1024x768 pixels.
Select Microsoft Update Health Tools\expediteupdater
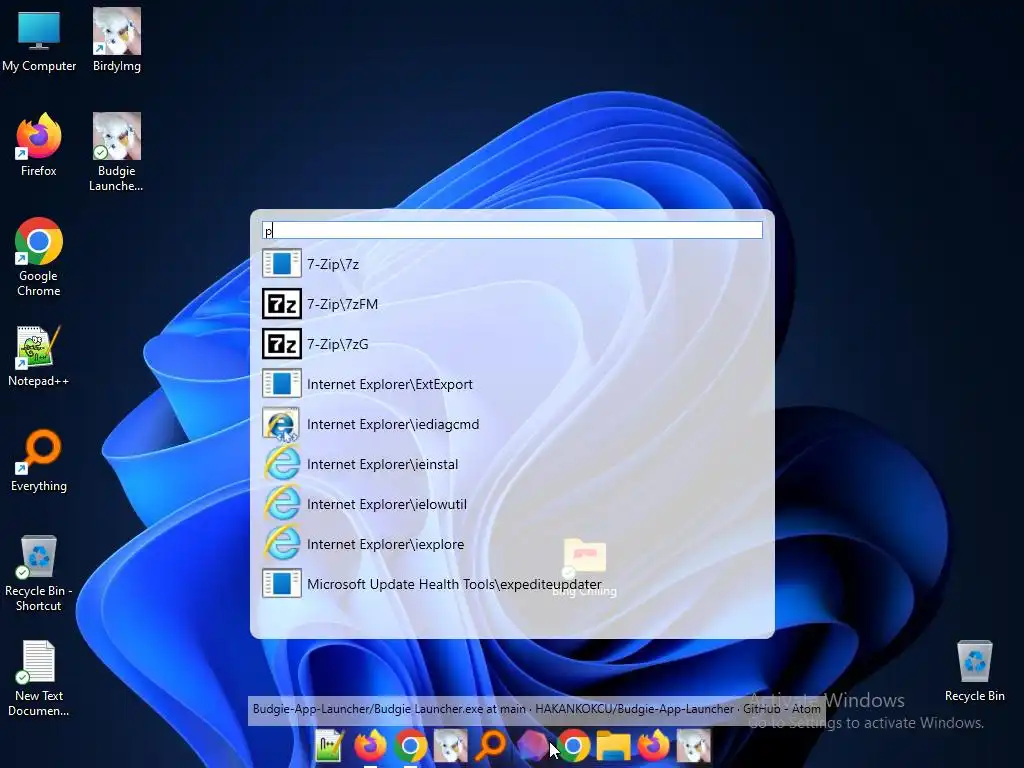(512, 584)
